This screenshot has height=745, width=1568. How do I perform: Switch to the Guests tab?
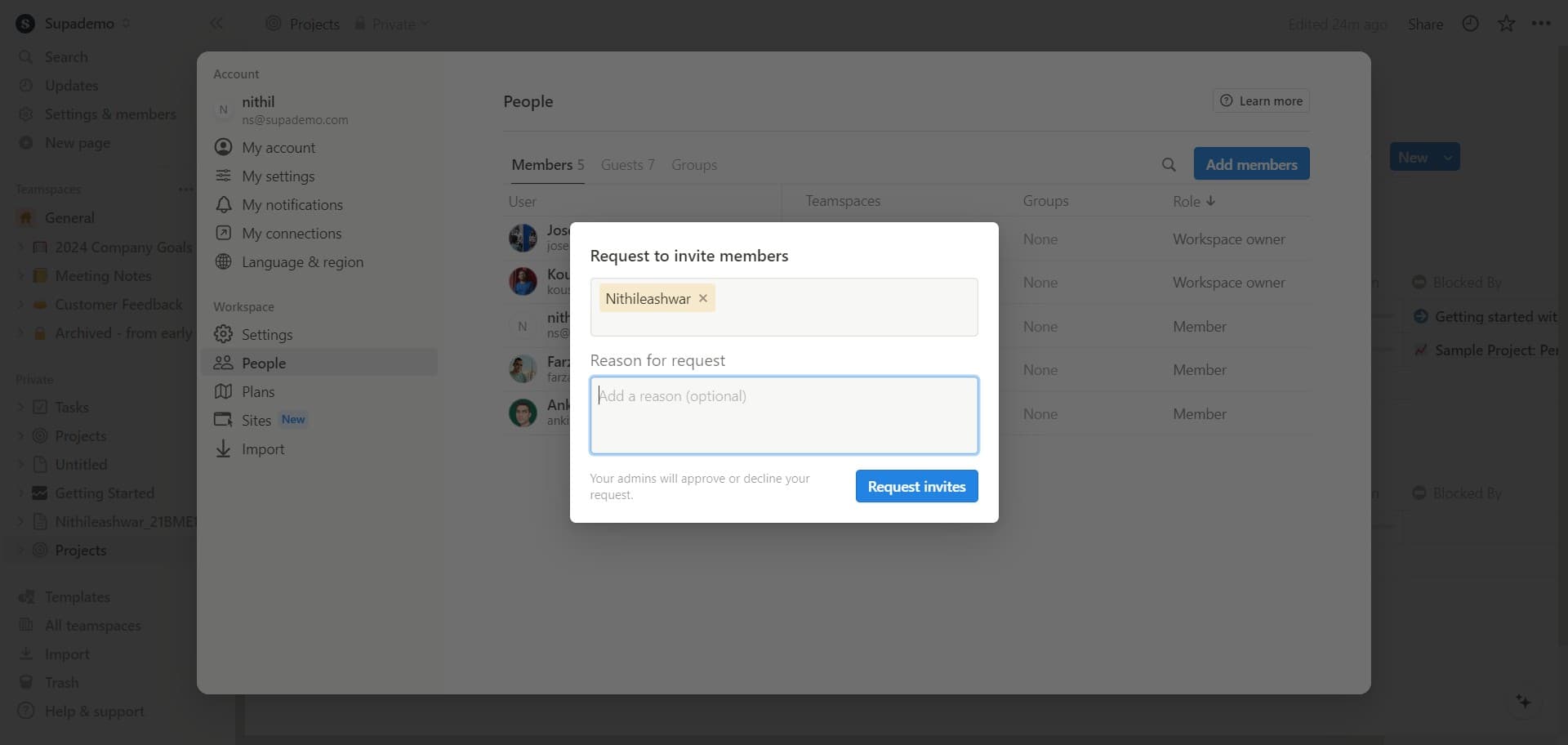[627, 165]
